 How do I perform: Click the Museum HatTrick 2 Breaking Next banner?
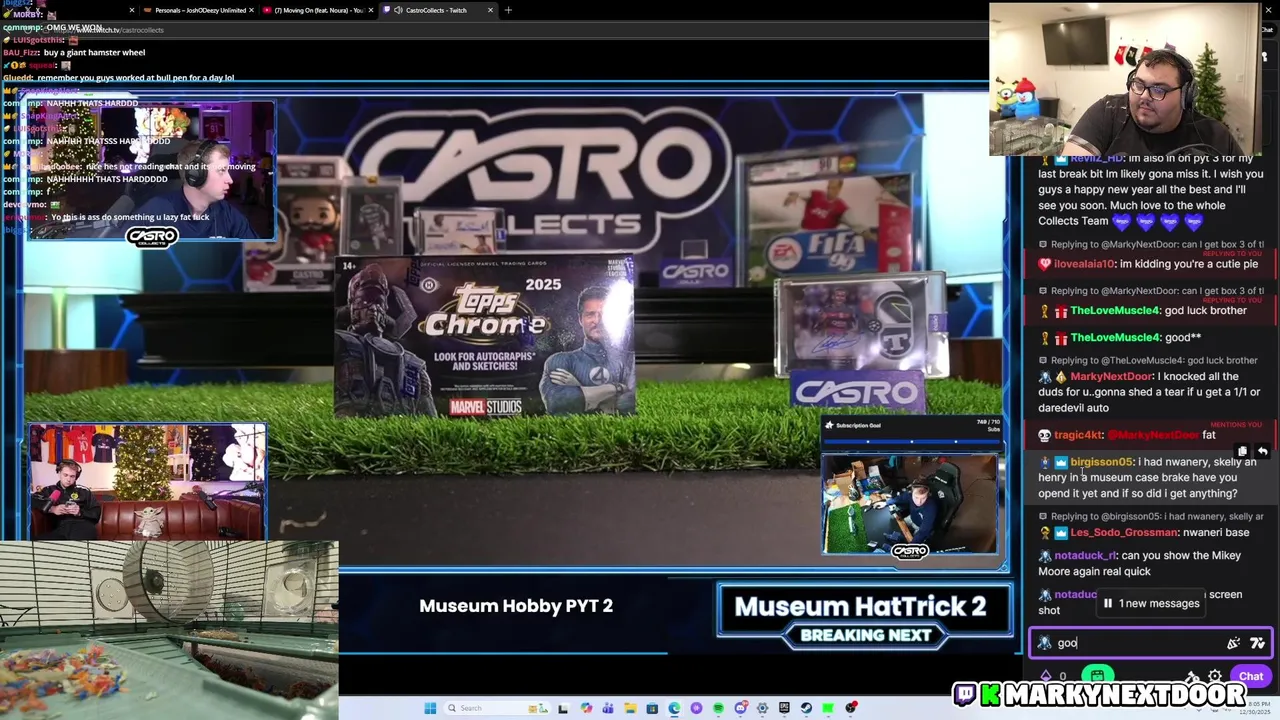pyautogui.click(x=864, y=615)
